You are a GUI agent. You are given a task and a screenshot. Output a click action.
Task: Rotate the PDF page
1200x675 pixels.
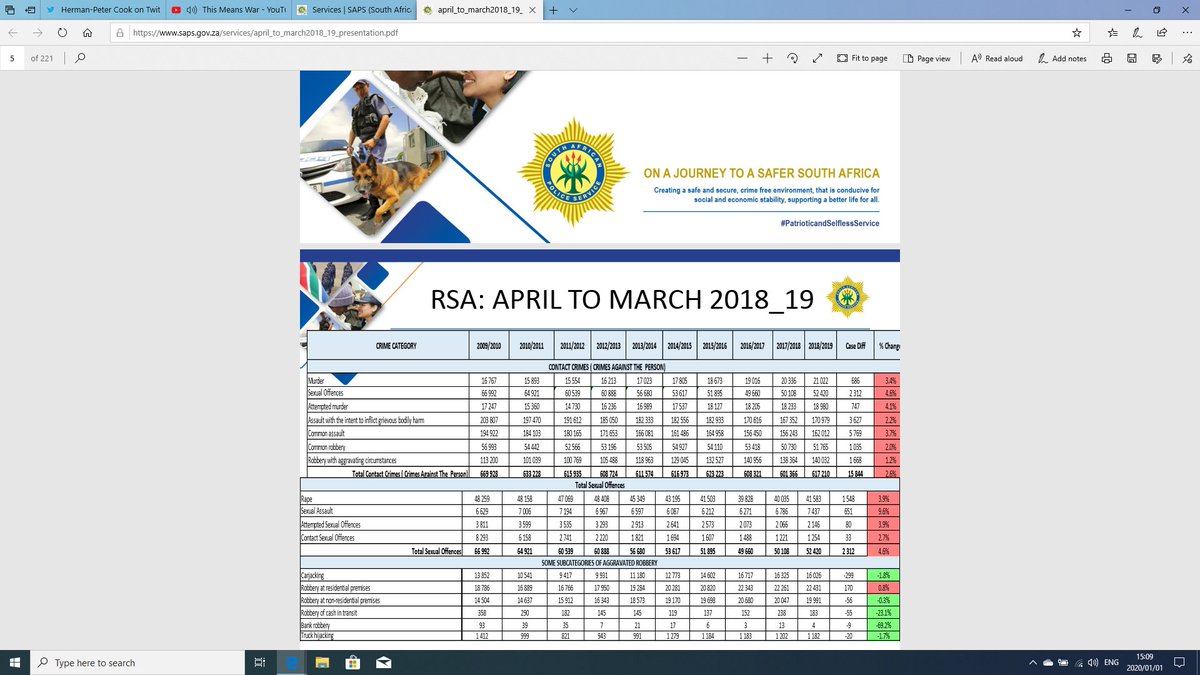[x=792, y=58]
